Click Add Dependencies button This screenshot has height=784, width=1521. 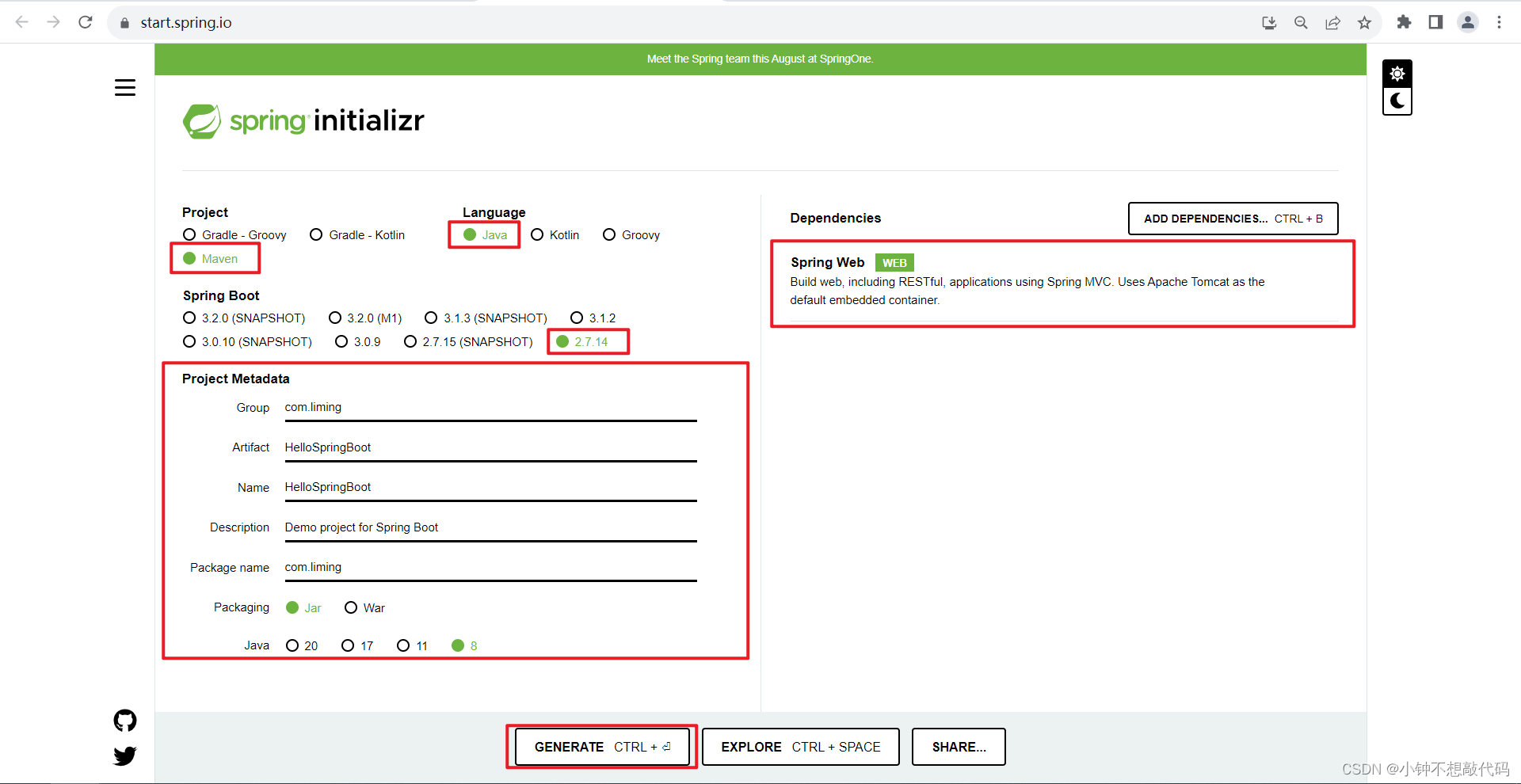tap(1233, 219)
